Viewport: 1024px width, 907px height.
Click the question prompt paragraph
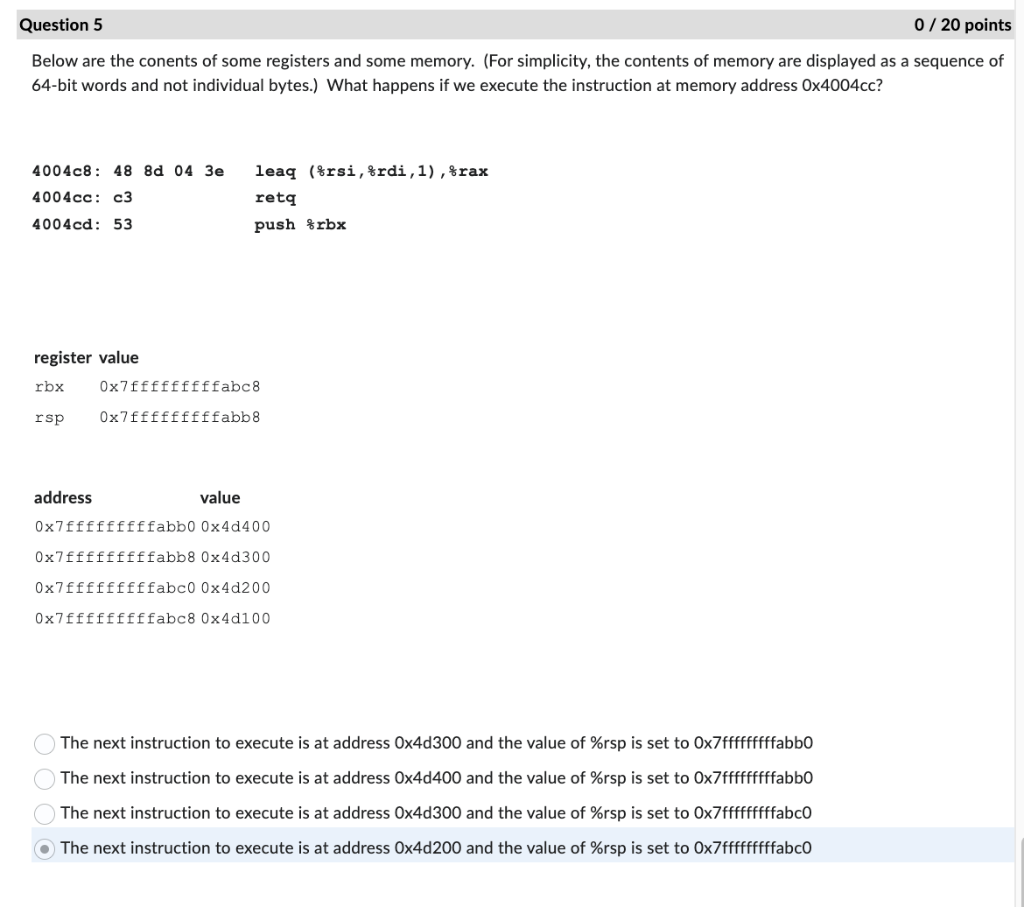(x=517, y=73)
